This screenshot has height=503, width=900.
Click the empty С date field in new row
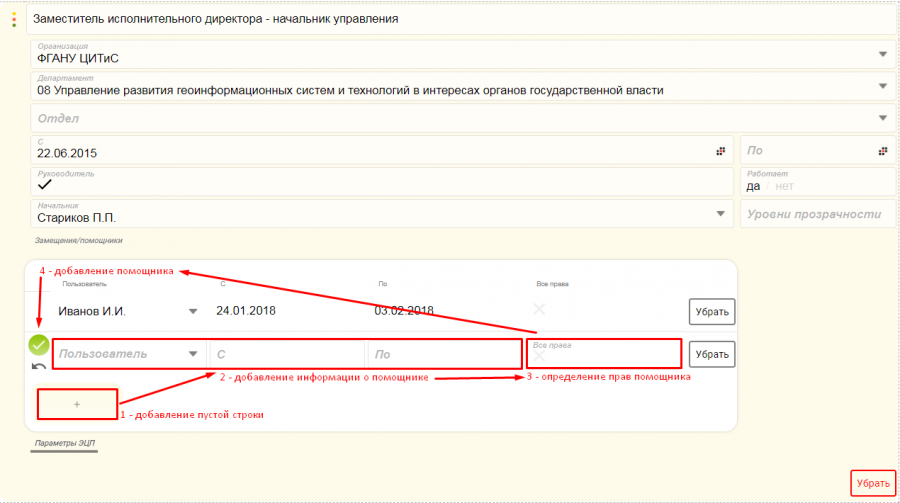coord(286,354)
